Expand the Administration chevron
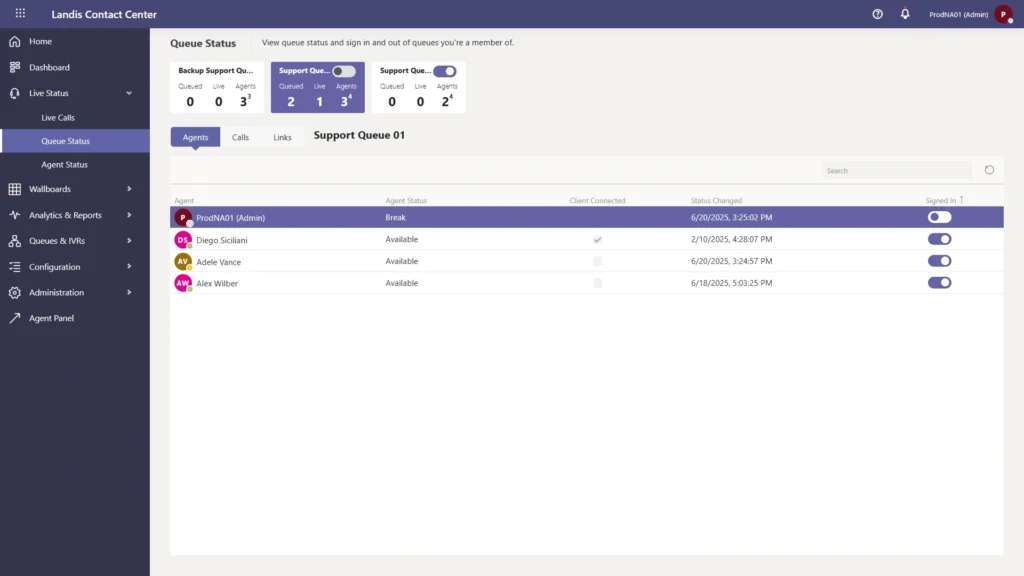This screenshot has width=1024, height=576. tap(129, 293)
